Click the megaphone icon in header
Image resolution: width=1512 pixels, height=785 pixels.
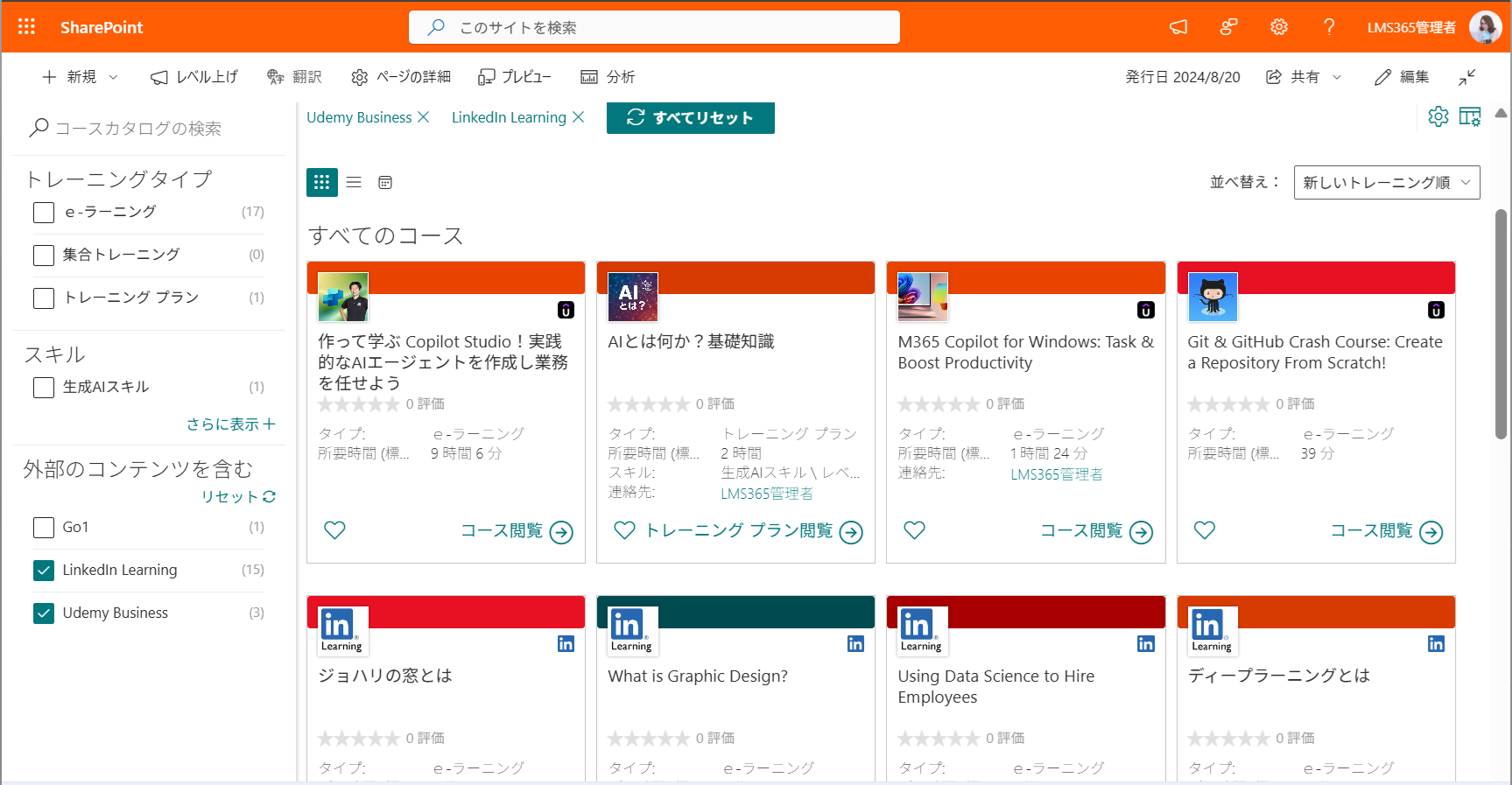[1178, 27]
